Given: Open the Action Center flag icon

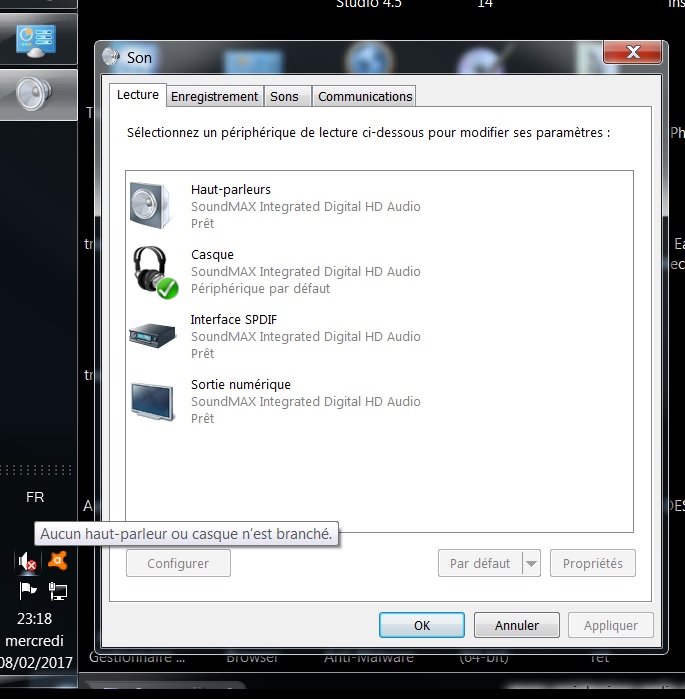Looking at the screenshot, I should (x=28, y=592).
